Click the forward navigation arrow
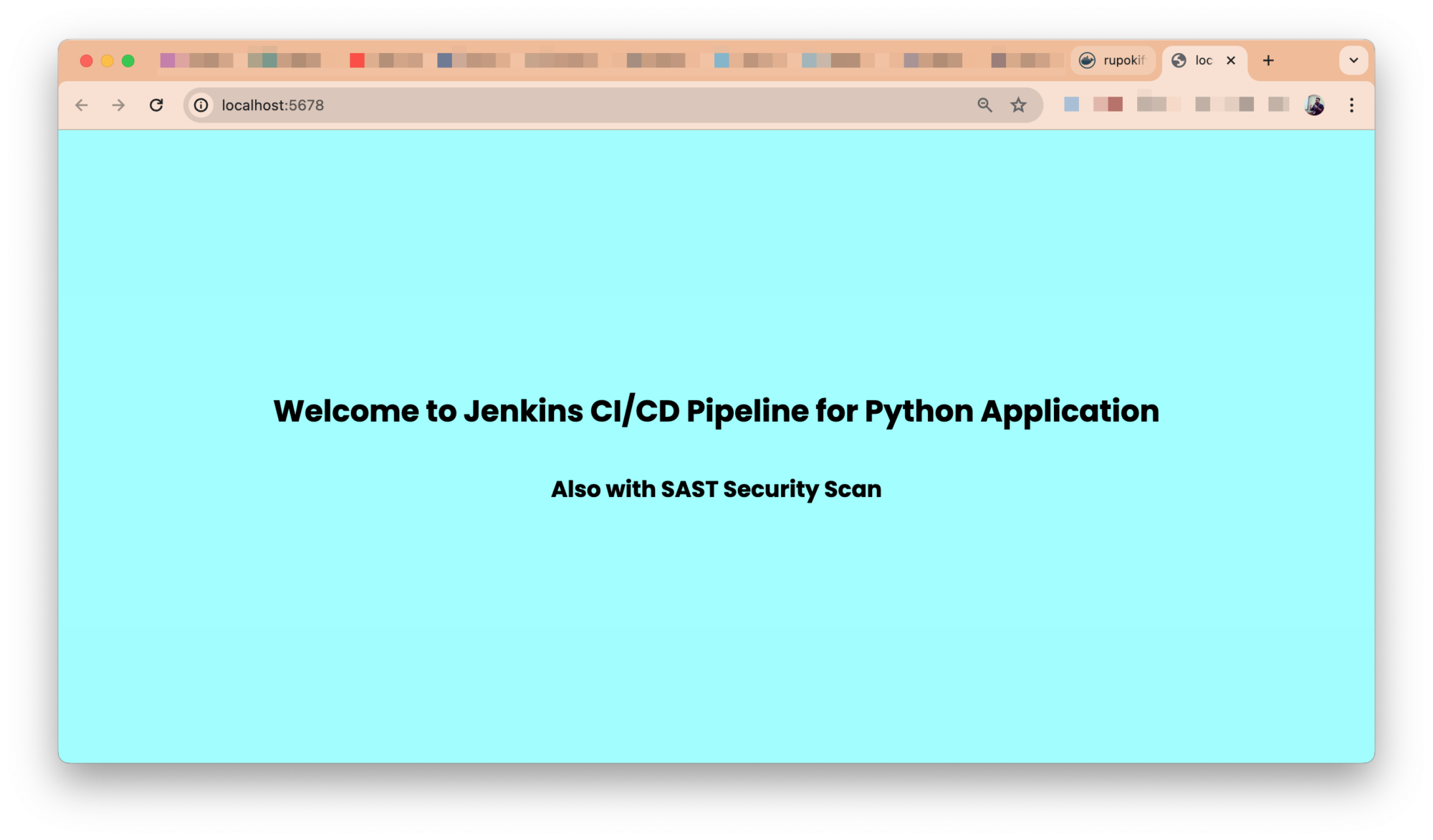Image resolution: width=1433 pixels, height=840 pixels. click(119, 105)
